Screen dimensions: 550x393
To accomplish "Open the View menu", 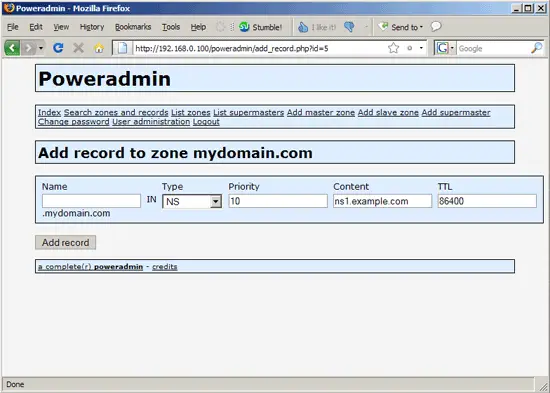I will click(x=61, y=27).
